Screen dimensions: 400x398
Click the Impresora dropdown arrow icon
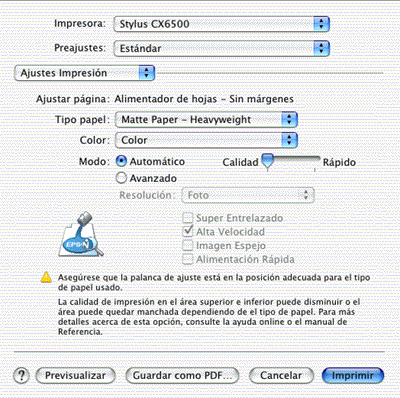(321, 24)
